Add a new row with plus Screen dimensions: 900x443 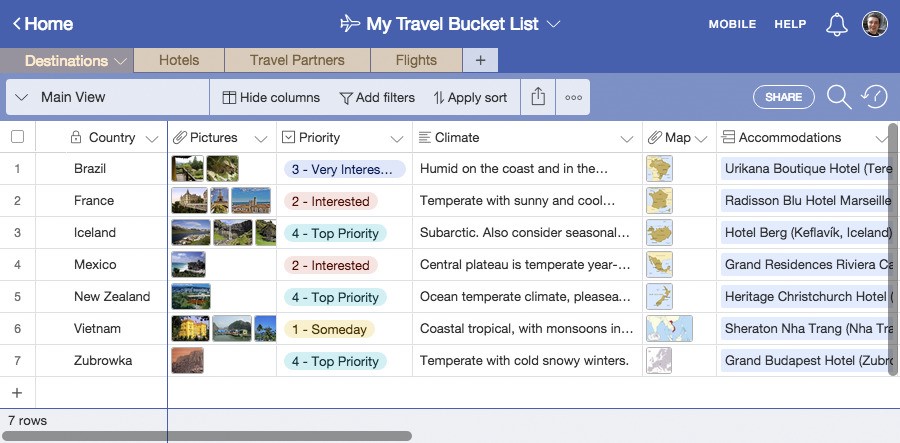[x=16, y=393]
